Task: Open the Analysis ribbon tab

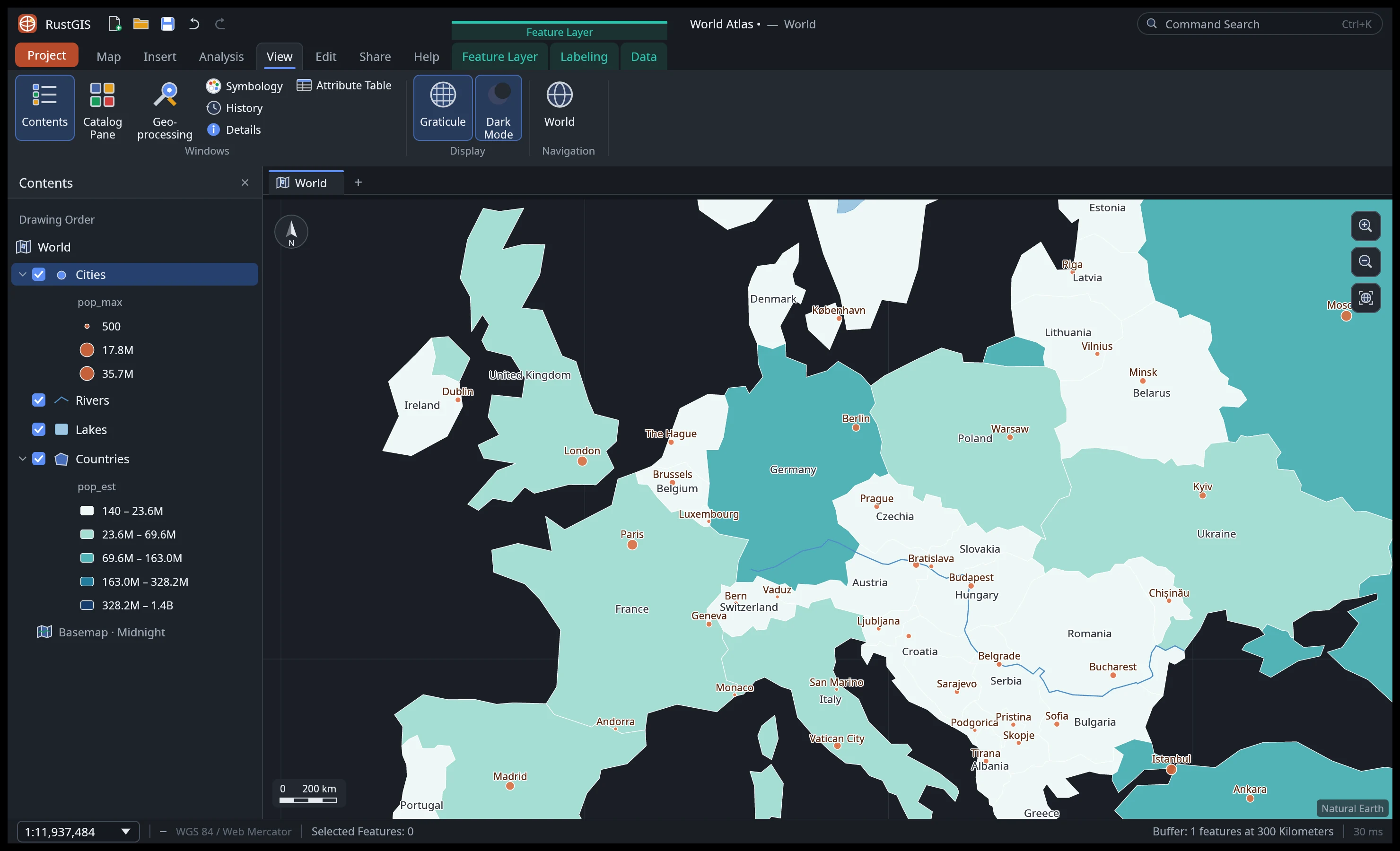Action: [221, 56]
